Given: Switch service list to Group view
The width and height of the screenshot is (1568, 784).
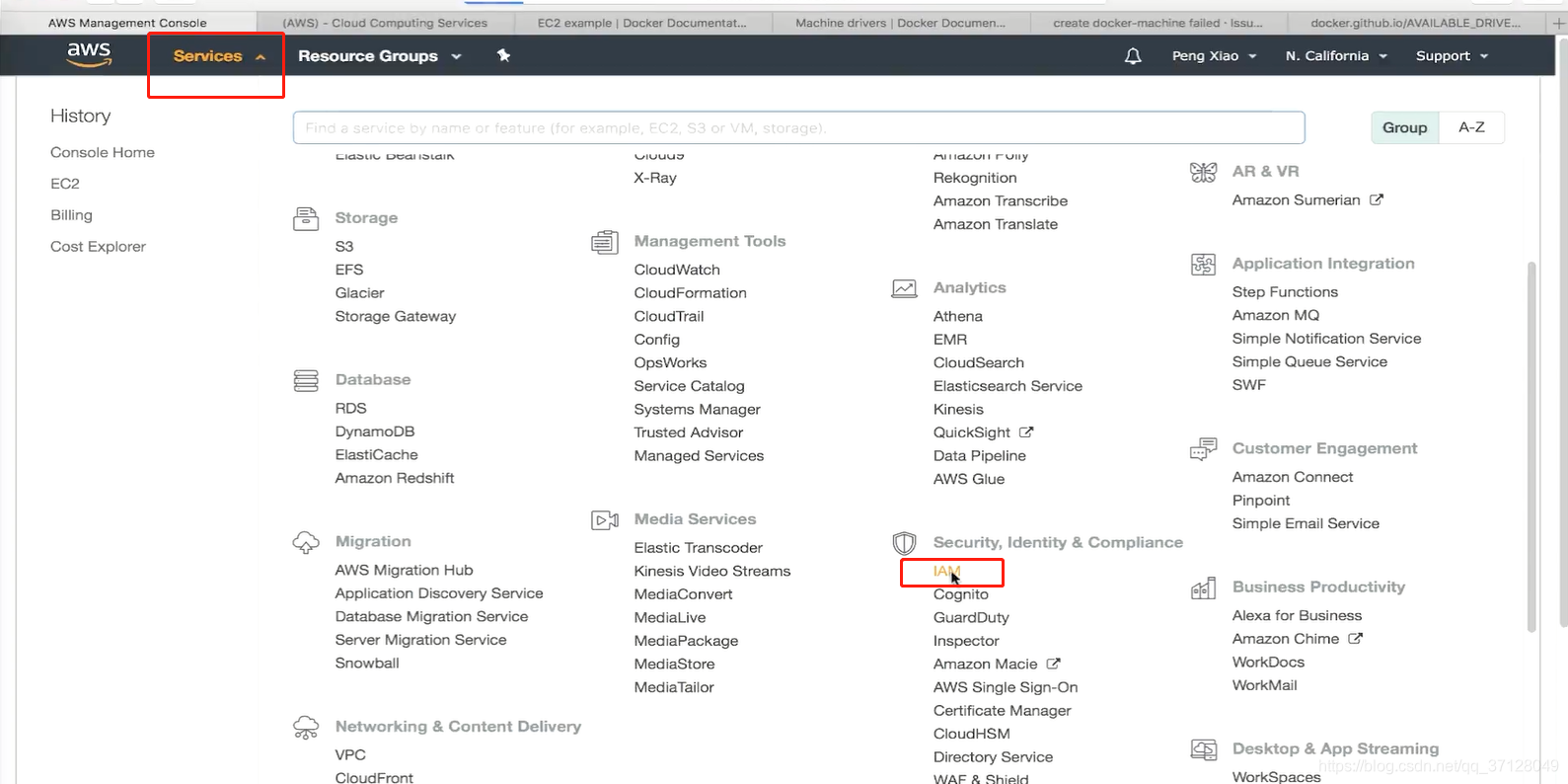Looking at the screenshot, I should point(1404,127).
